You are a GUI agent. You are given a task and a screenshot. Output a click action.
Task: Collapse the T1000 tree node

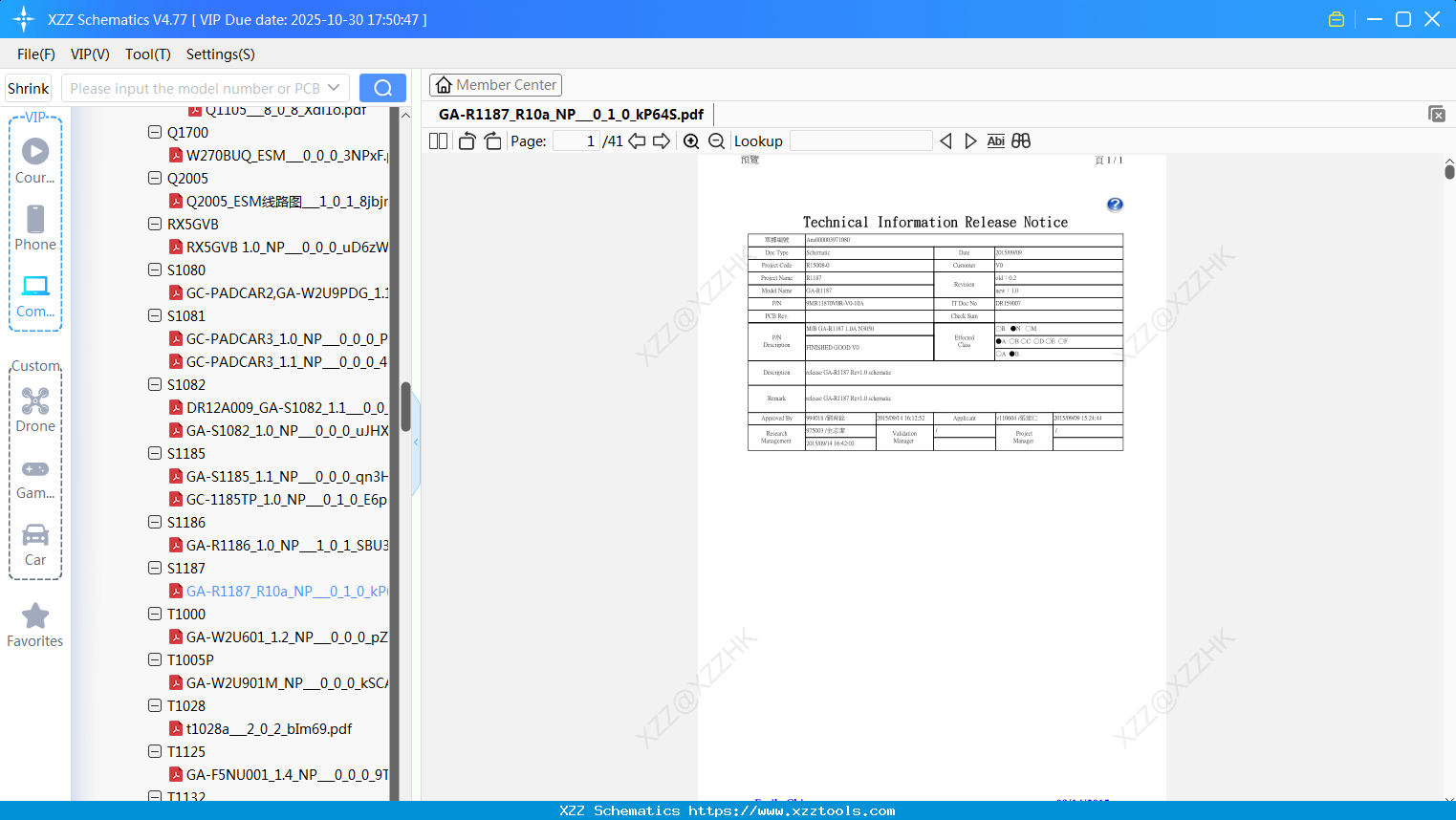click(x=155, y=614)
